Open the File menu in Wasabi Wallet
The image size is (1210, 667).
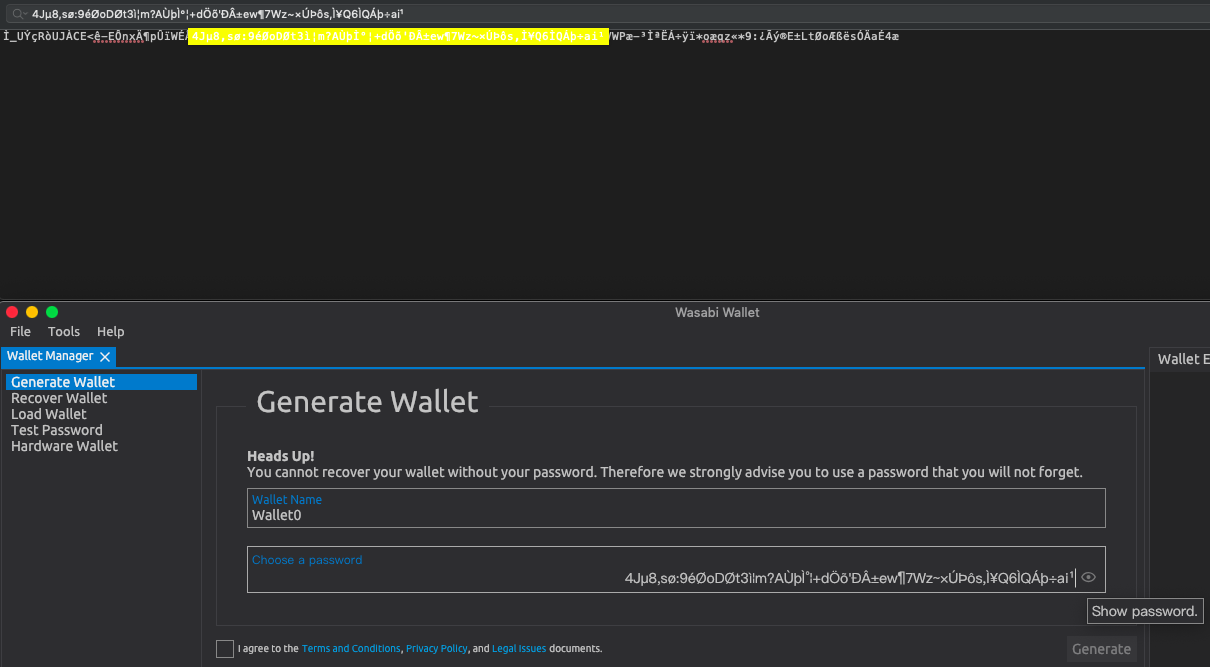click(x=20, y=331)
